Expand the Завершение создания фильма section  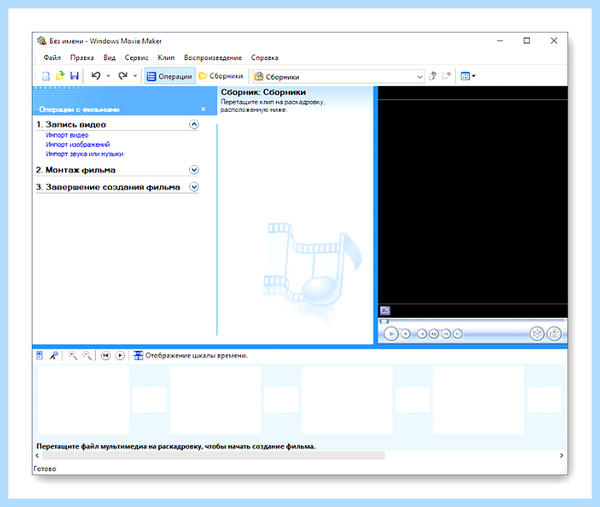coord(194,187)
